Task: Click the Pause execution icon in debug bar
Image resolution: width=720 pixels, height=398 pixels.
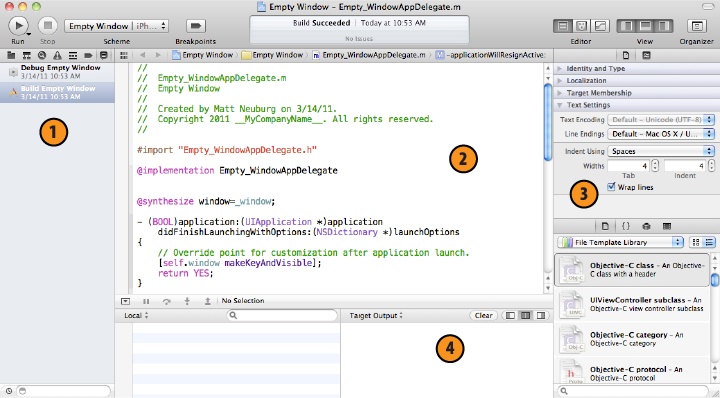Action: pyautogui.click(x=146, y=302)
